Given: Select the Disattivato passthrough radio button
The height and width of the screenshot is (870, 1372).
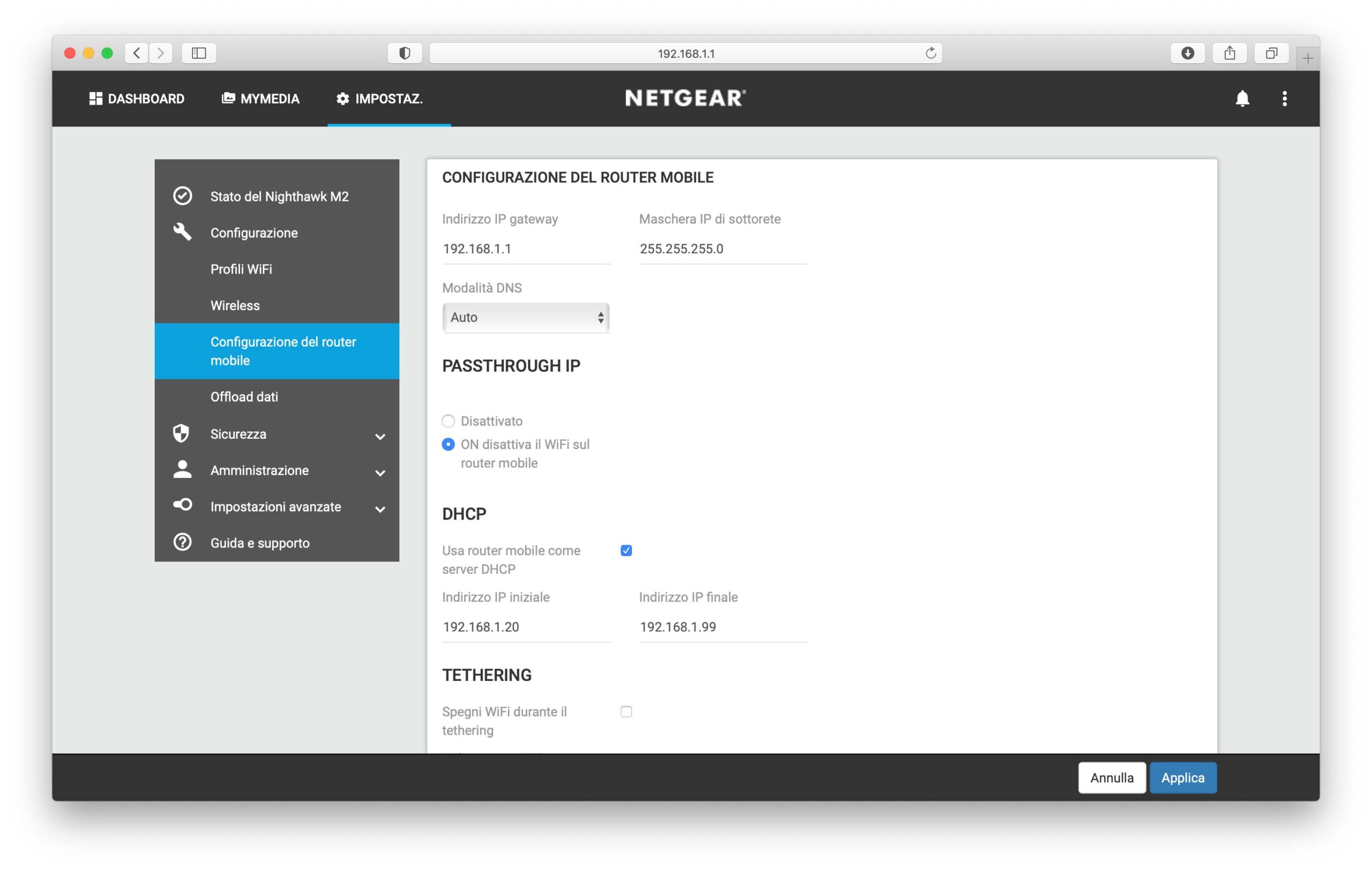Looking at the screenshot, I should click(449, 421).
